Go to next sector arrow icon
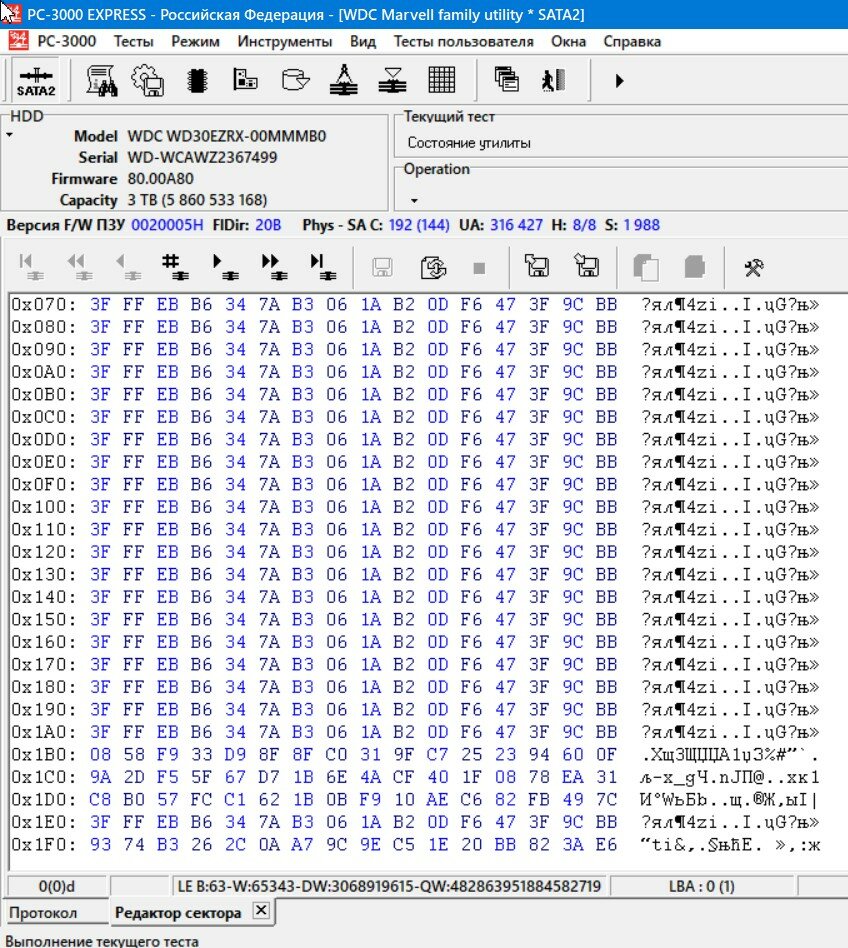Image resolution: width=848 pixels, height=948 pixels. pyautogui.click(x=225, y=267)
